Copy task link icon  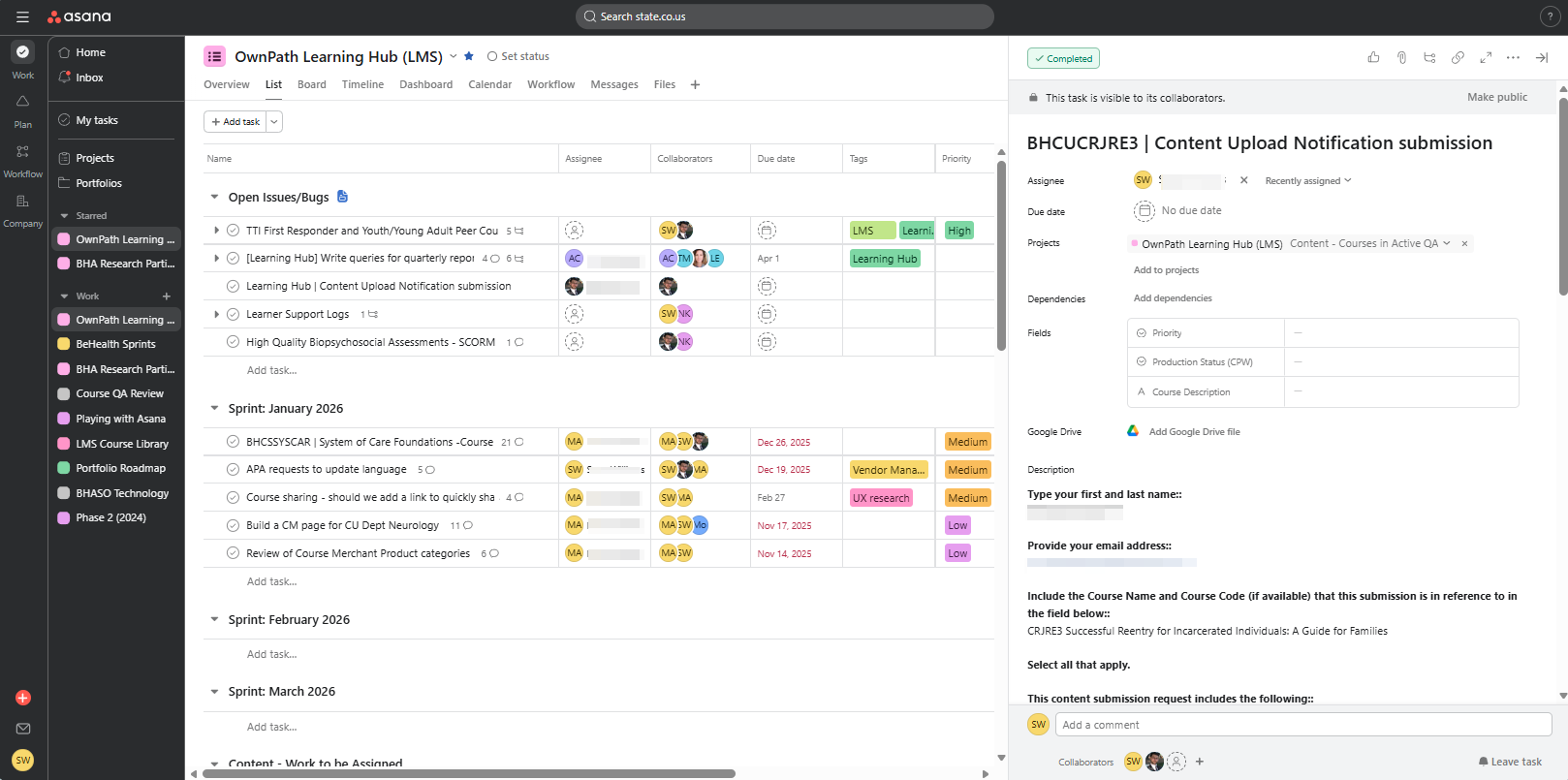pyautogui.click(x=1458, y=58)
